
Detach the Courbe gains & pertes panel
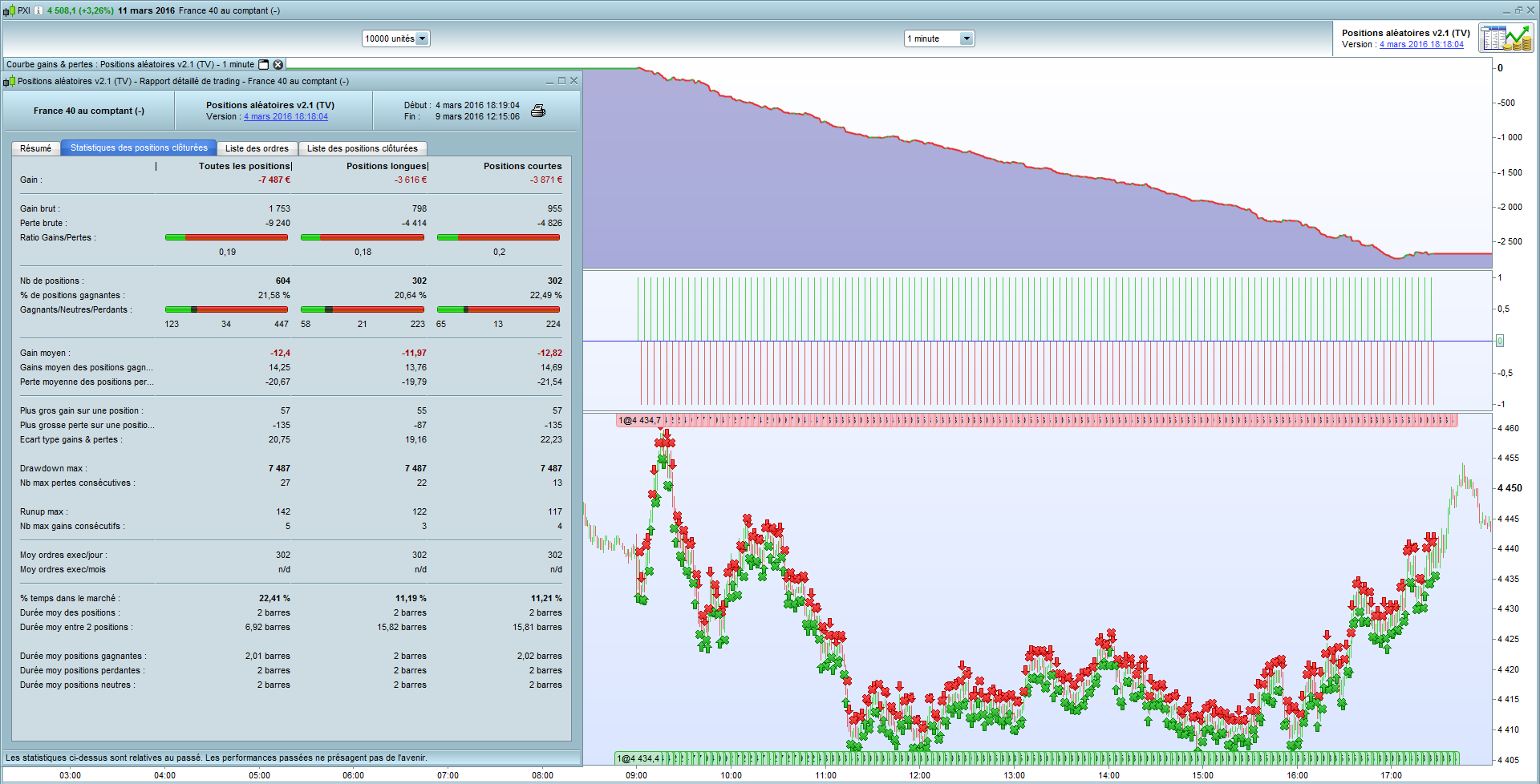[x=263, y=64]
